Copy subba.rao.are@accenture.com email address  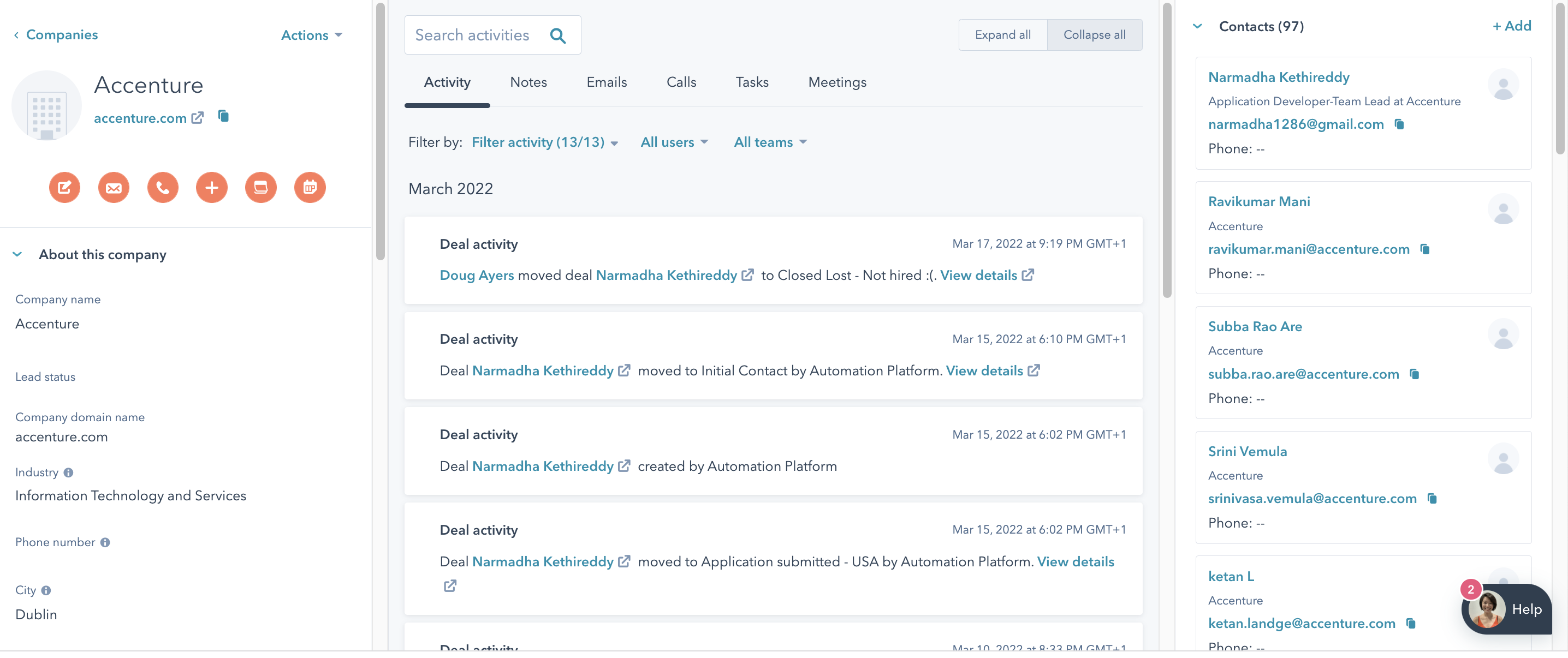[1415, 374]
